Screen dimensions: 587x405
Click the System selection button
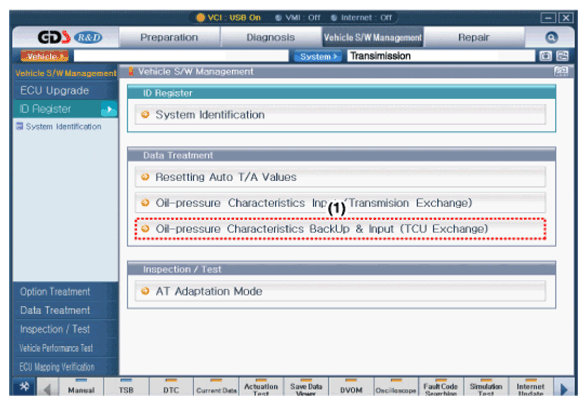point(318,56)
